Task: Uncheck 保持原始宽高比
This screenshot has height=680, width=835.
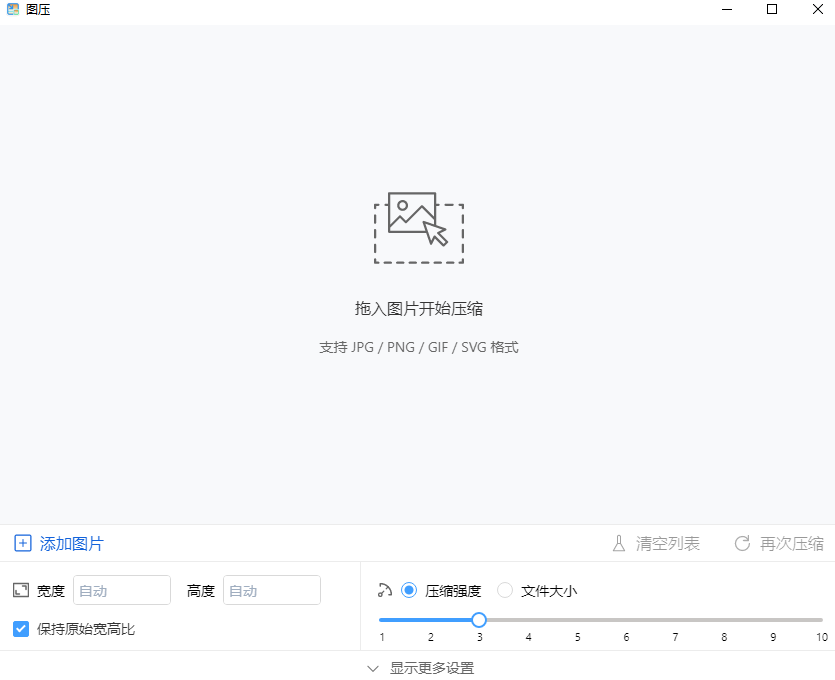Action: click(20, 628)
